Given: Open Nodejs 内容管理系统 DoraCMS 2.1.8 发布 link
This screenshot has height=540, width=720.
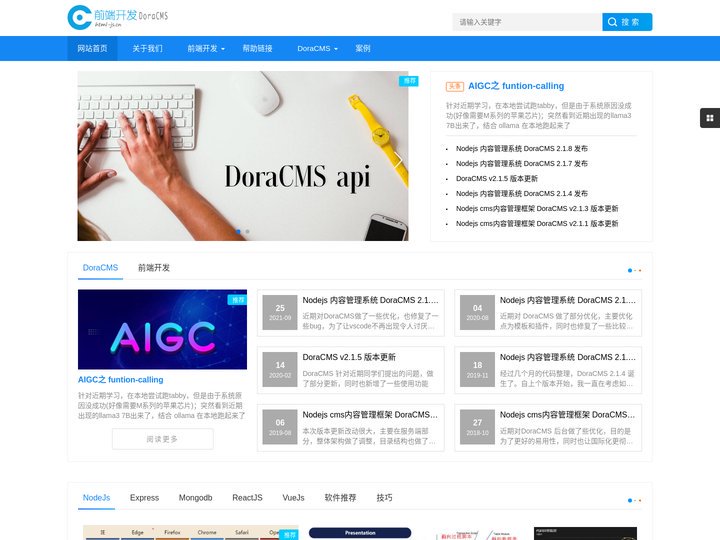Looking at the screenshot, I should [x=522, y=148].
